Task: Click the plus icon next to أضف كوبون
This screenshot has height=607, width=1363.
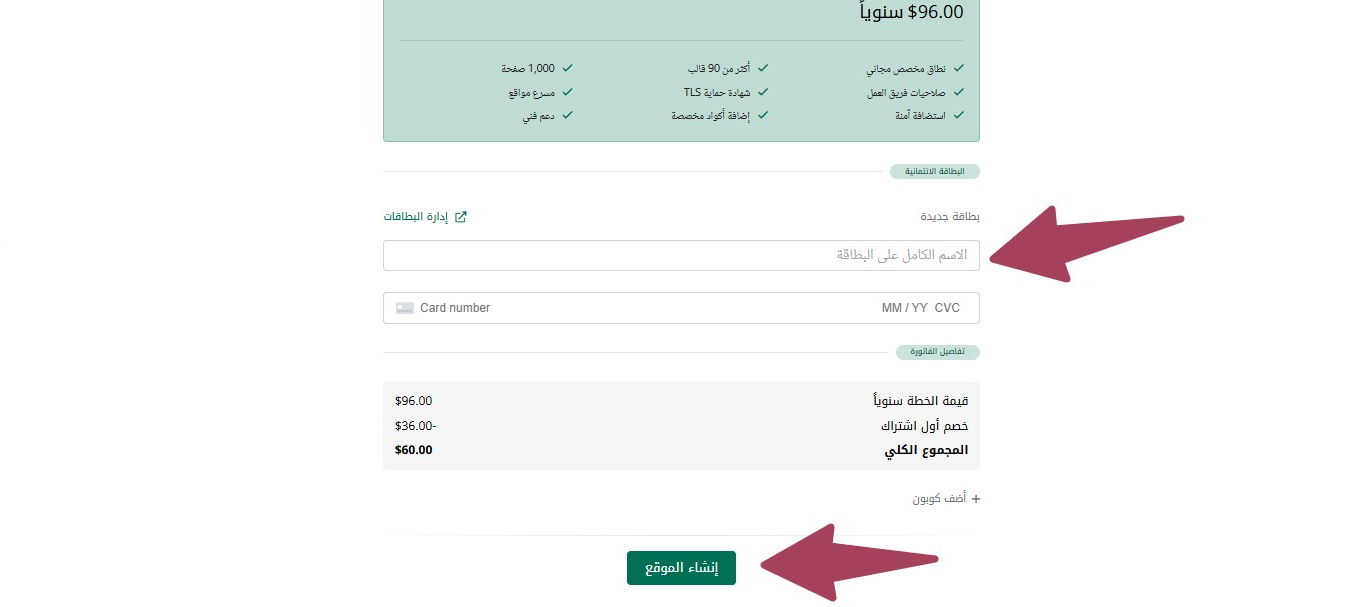Action: [x=976, y=499]
